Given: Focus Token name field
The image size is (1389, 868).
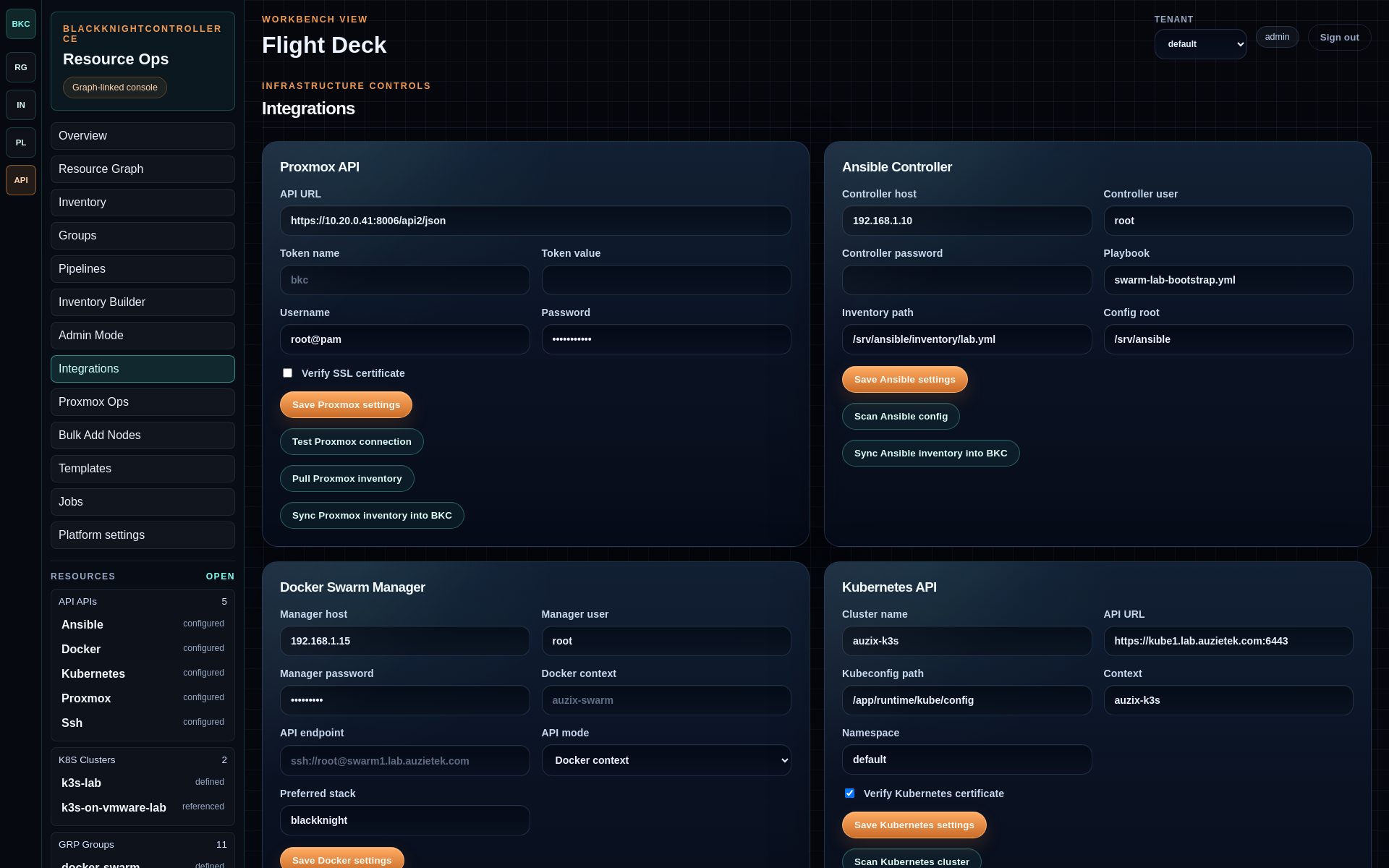Looking at the screenshot, I should tap(404, 280).
